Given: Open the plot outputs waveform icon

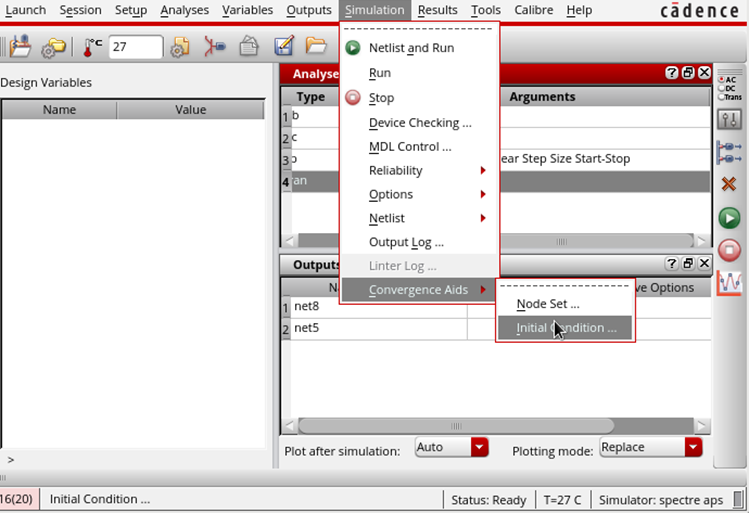Looking at the screenshot, I should [730, 283].
